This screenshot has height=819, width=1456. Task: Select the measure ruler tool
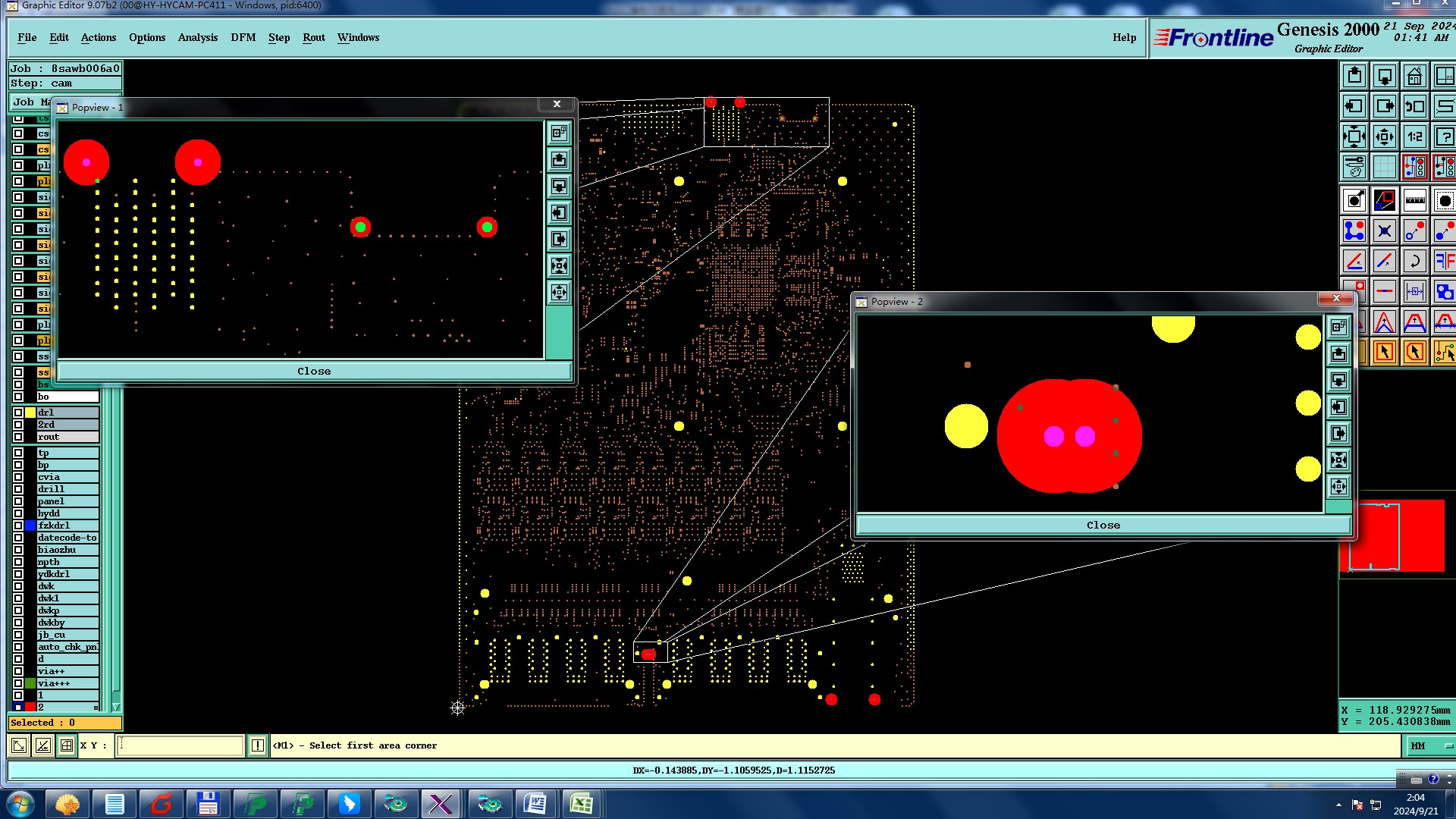(x=1414, y=201)
